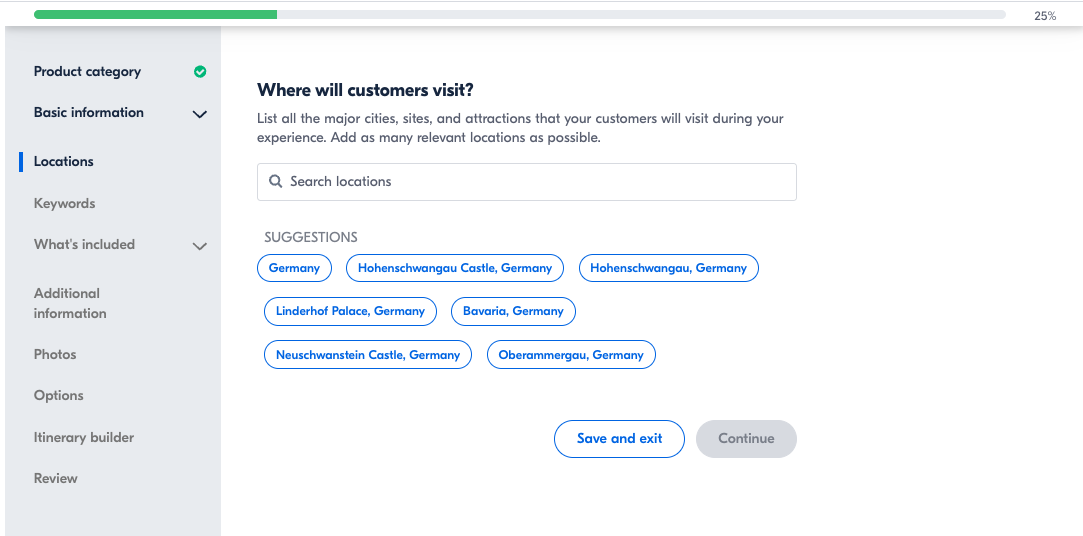Choose the Oberammergau, Germany suggestion
The image size is (1083, 536).
click(571, 355)
